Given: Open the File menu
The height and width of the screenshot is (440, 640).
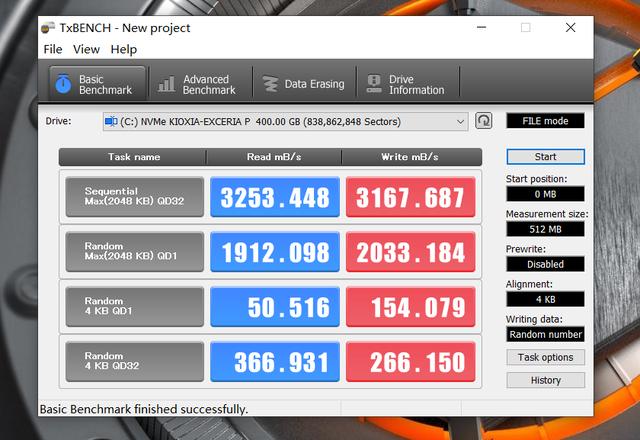Looking at the screenshot, I should click(x=53, y=49).
